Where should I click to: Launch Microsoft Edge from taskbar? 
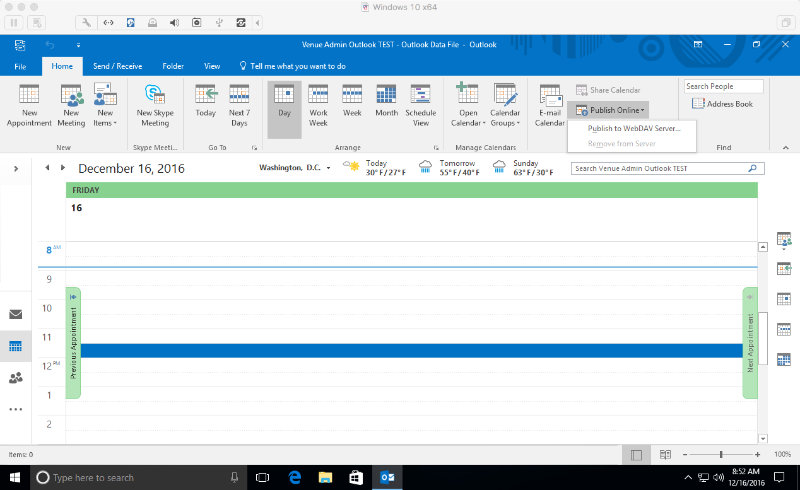(294, 478)
